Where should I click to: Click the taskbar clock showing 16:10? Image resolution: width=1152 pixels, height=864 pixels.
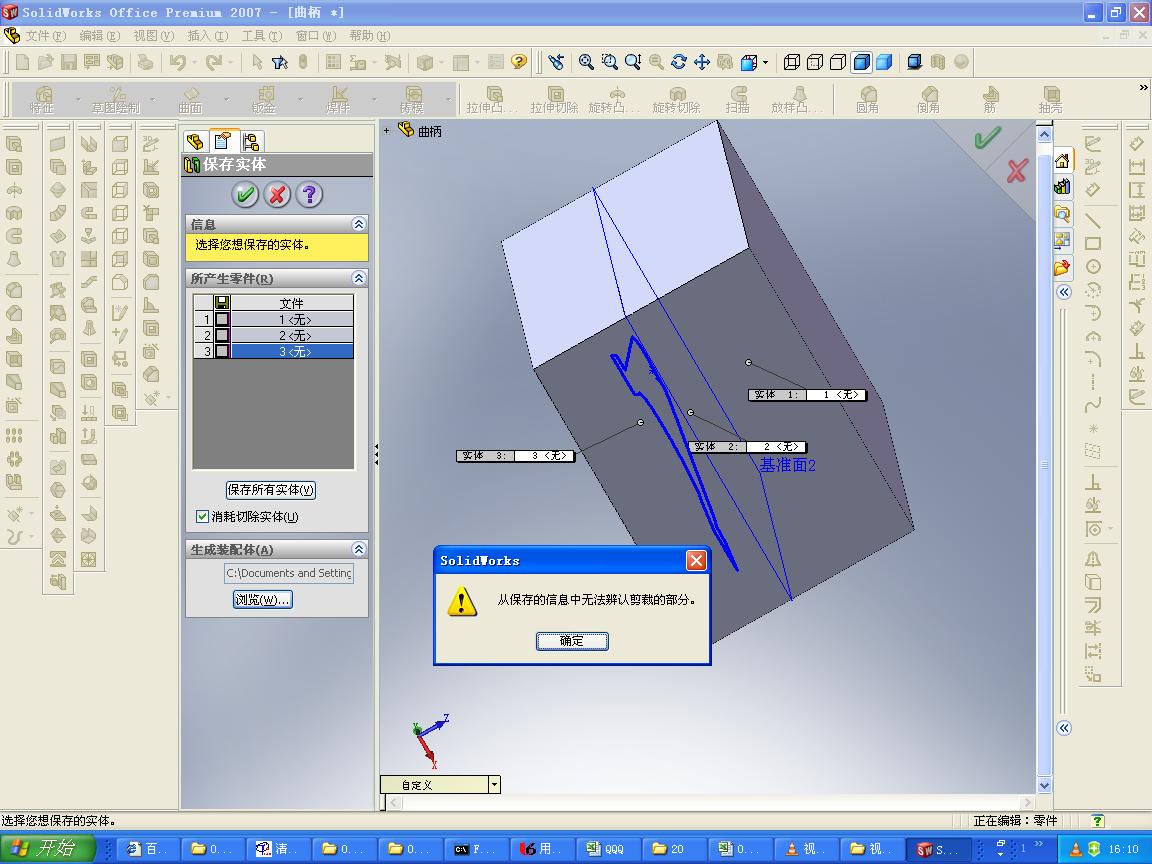tap(1123, 849)
